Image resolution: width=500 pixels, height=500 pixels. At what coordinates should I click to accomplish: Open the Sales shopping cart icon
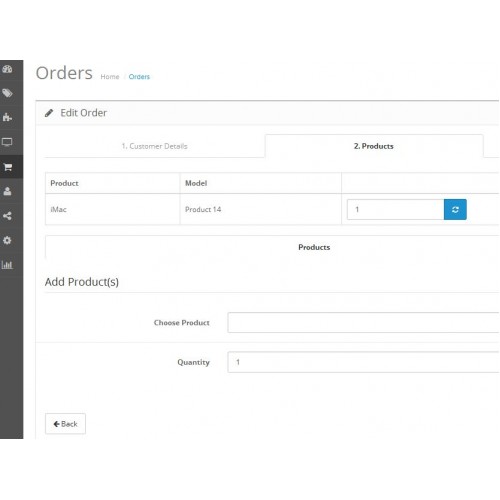click(7, 167)
